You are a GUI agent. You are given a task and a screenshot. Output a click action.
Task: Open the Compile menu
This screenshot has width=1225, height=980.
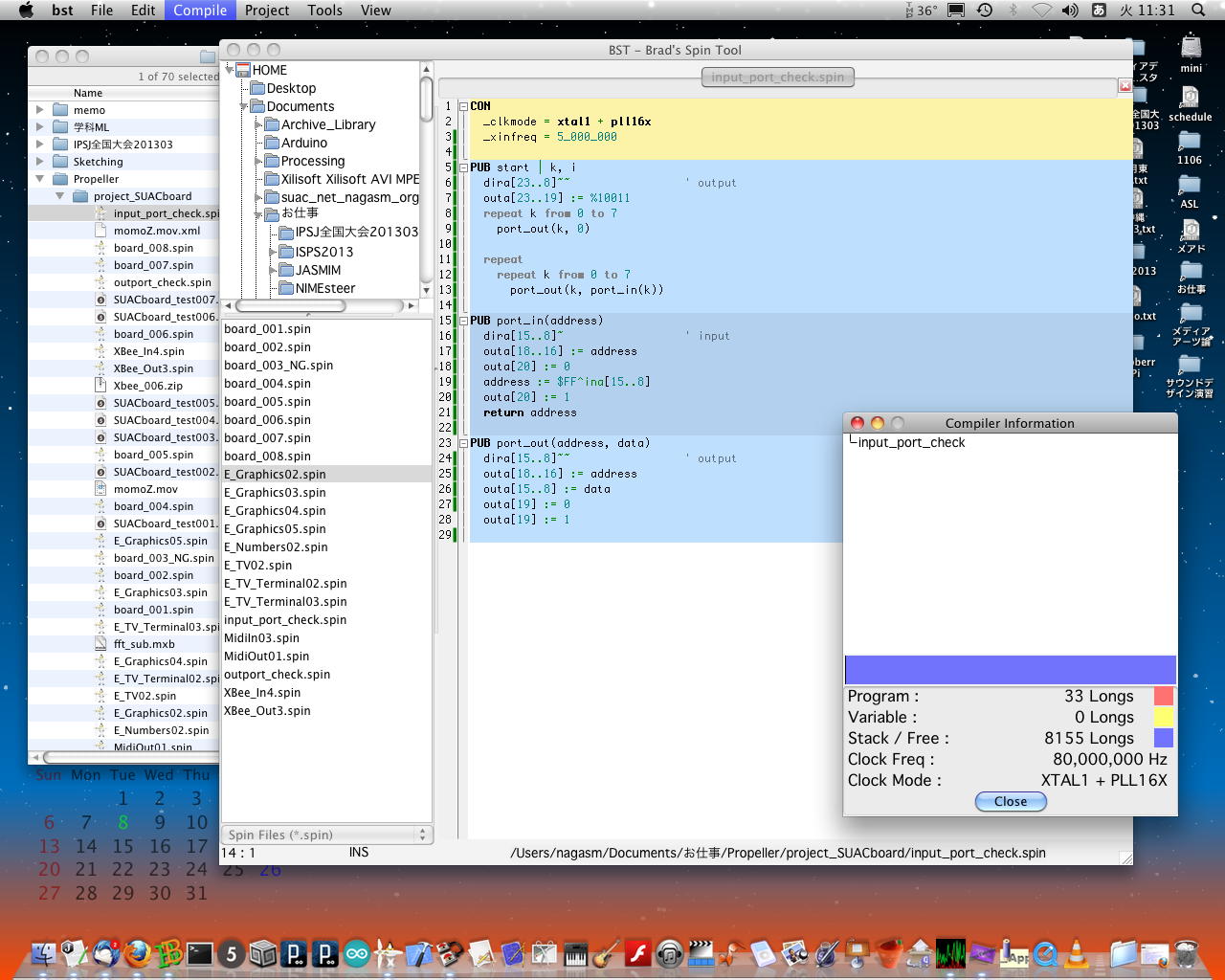pyautogui.click(x=200, y=11)
